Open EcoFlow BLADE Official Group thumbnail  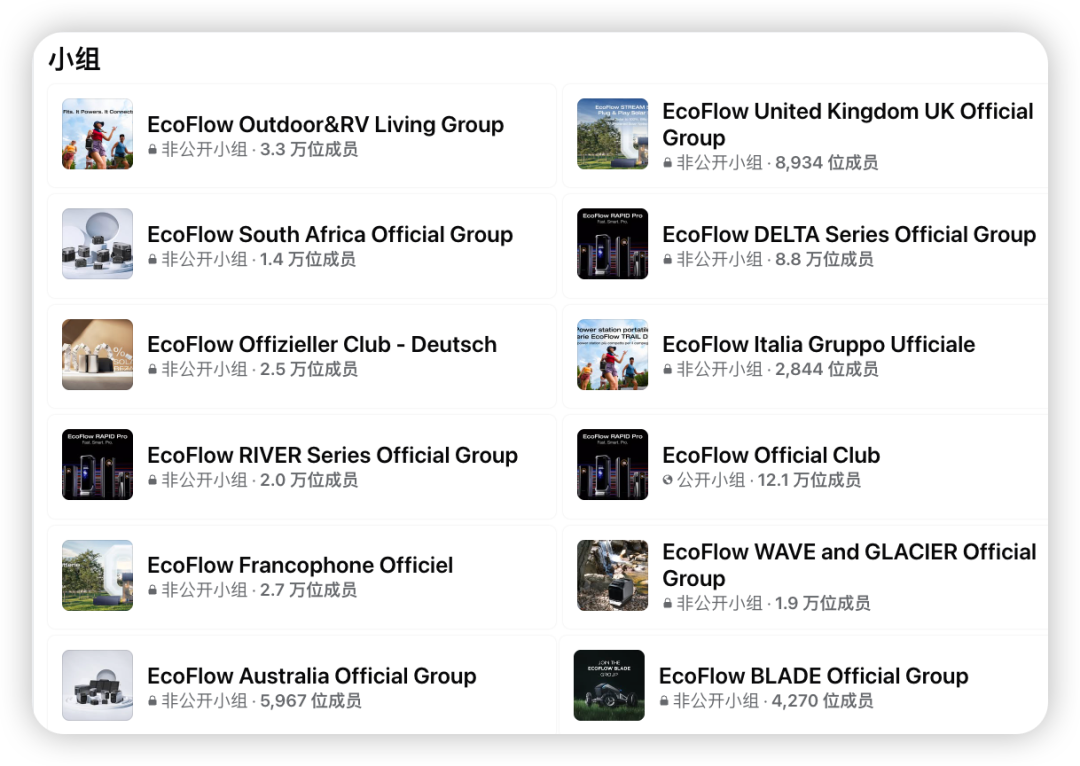pyautogui.click(x=609, y=685)
